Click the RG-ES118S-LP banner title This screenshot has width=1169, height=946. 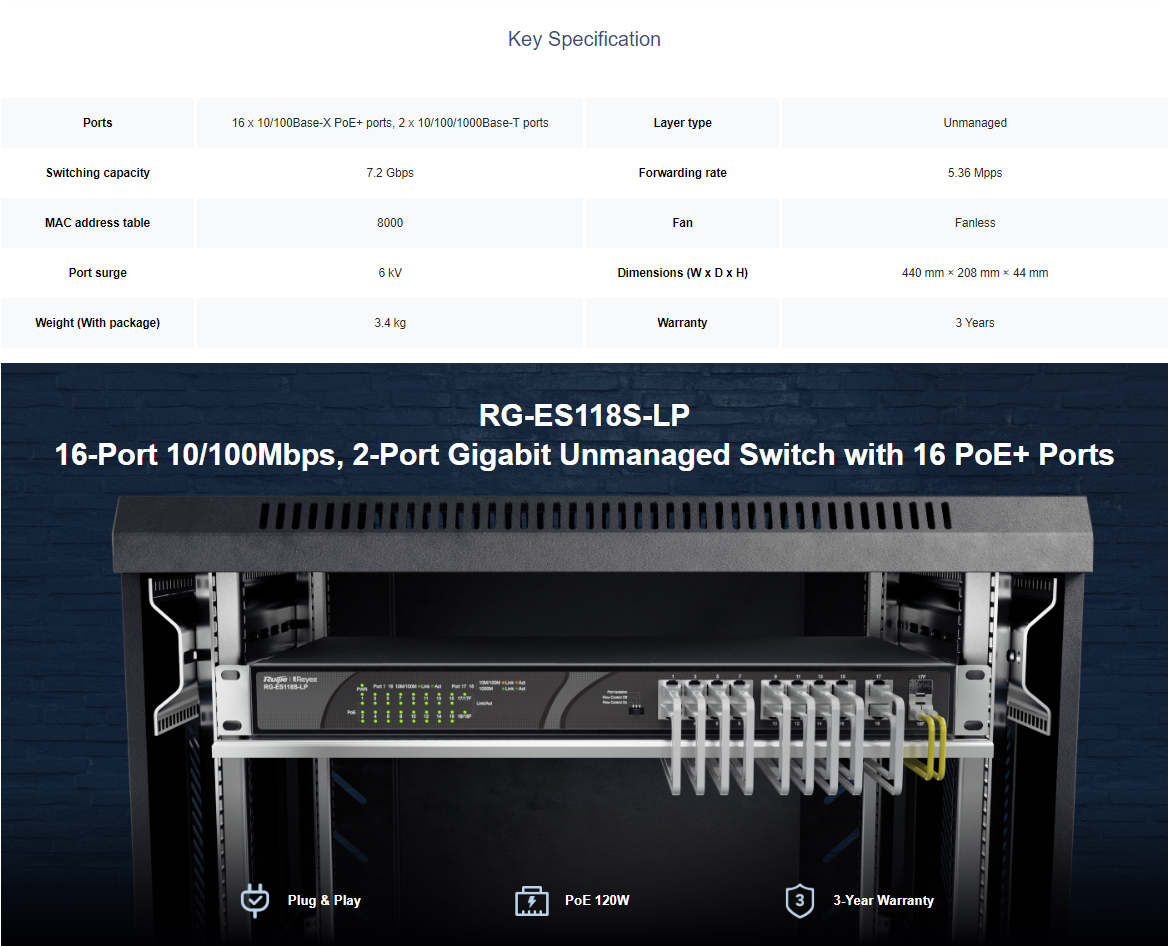point(584,415)
